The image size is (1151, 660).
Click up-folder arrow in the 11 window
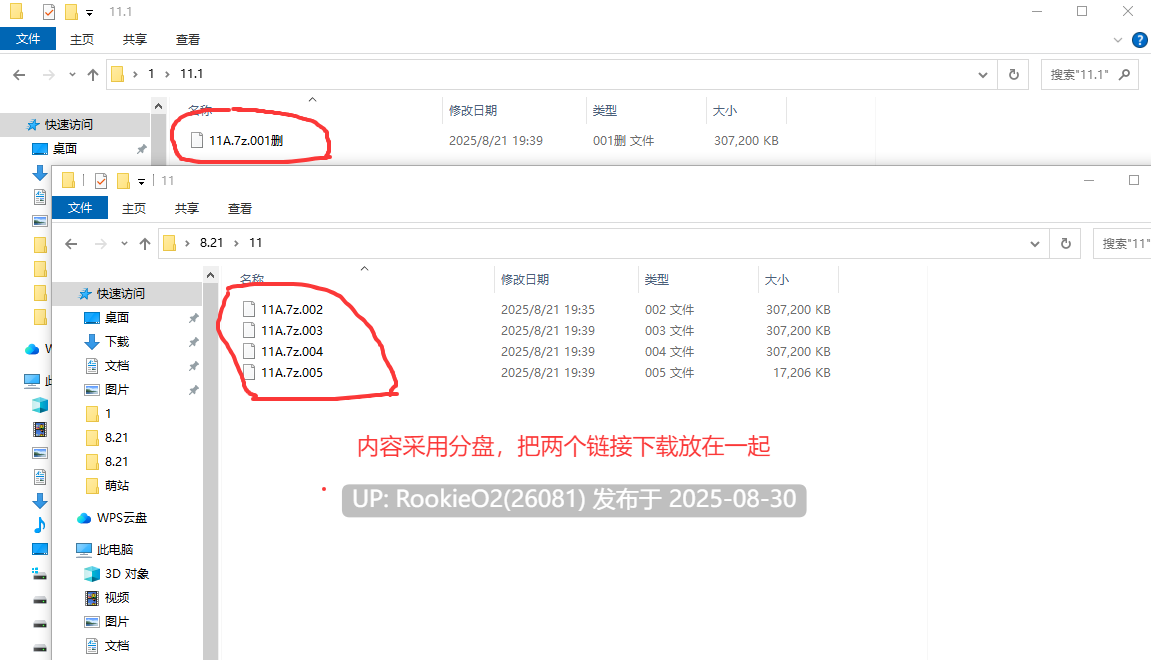tap(145, 244)
